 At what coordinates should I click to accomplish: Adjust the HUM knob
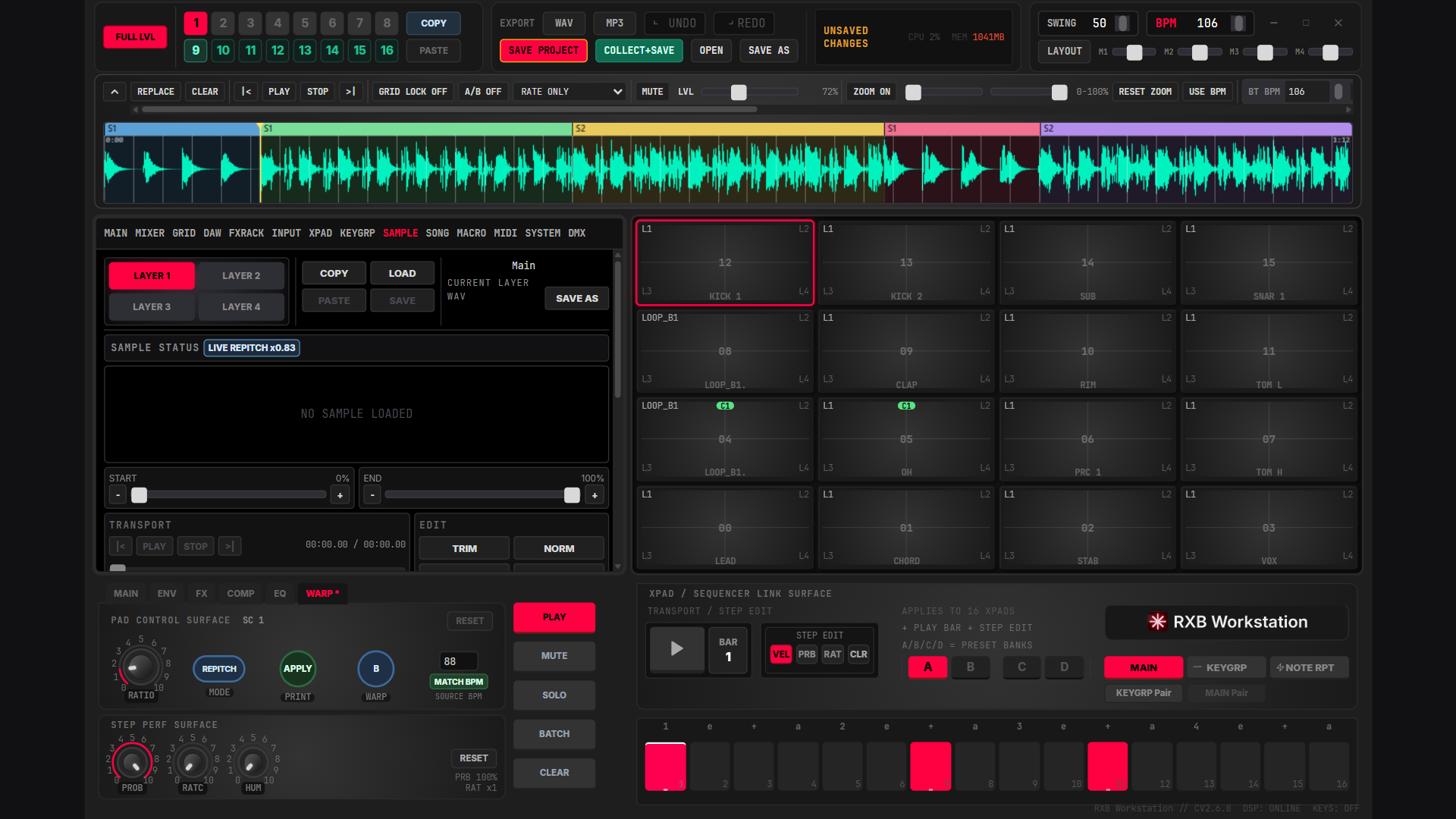(x=253, y=762)
